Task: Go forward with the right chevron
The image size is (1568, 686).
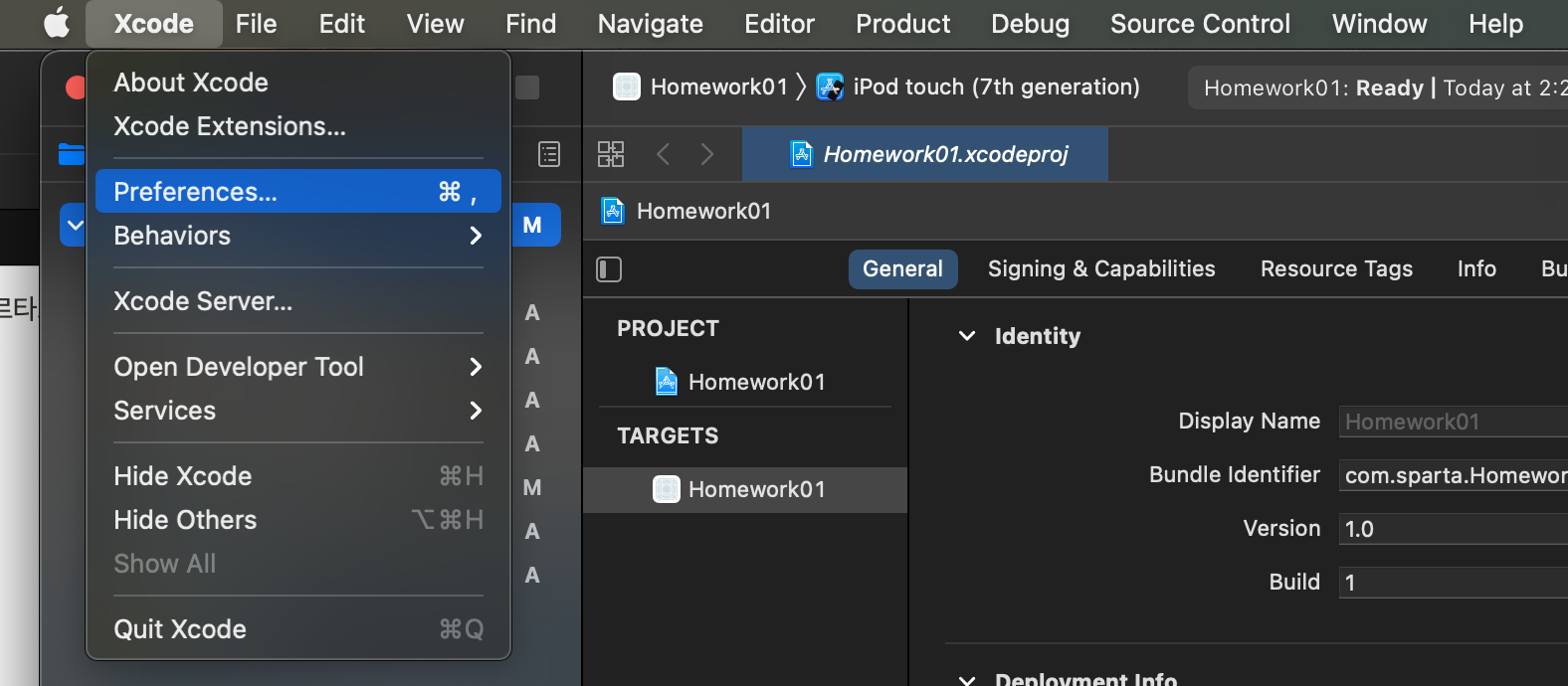Action: (x=707, y=154)
